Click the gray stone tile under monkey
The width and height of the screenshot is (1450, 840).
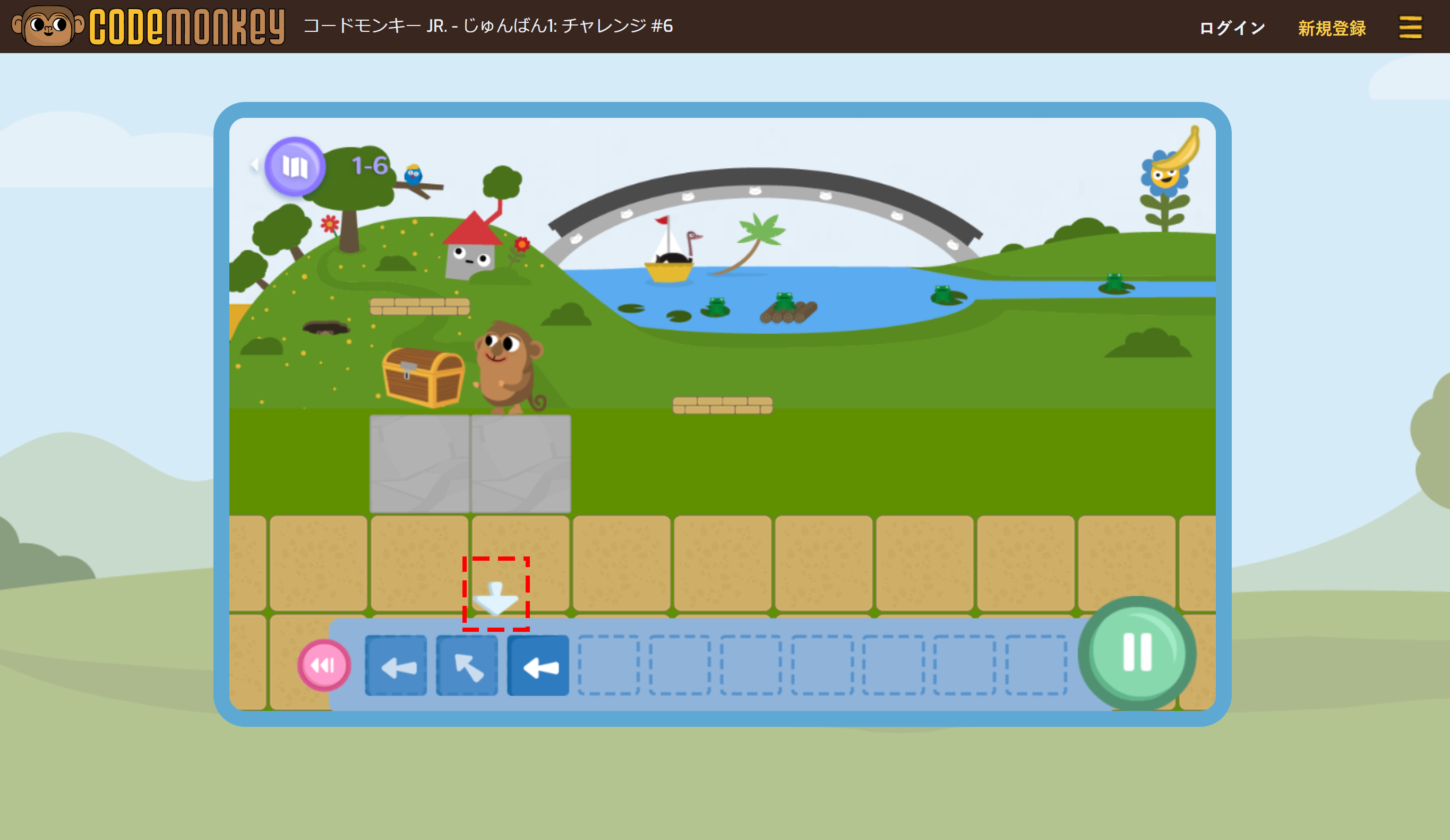(521, 463)
